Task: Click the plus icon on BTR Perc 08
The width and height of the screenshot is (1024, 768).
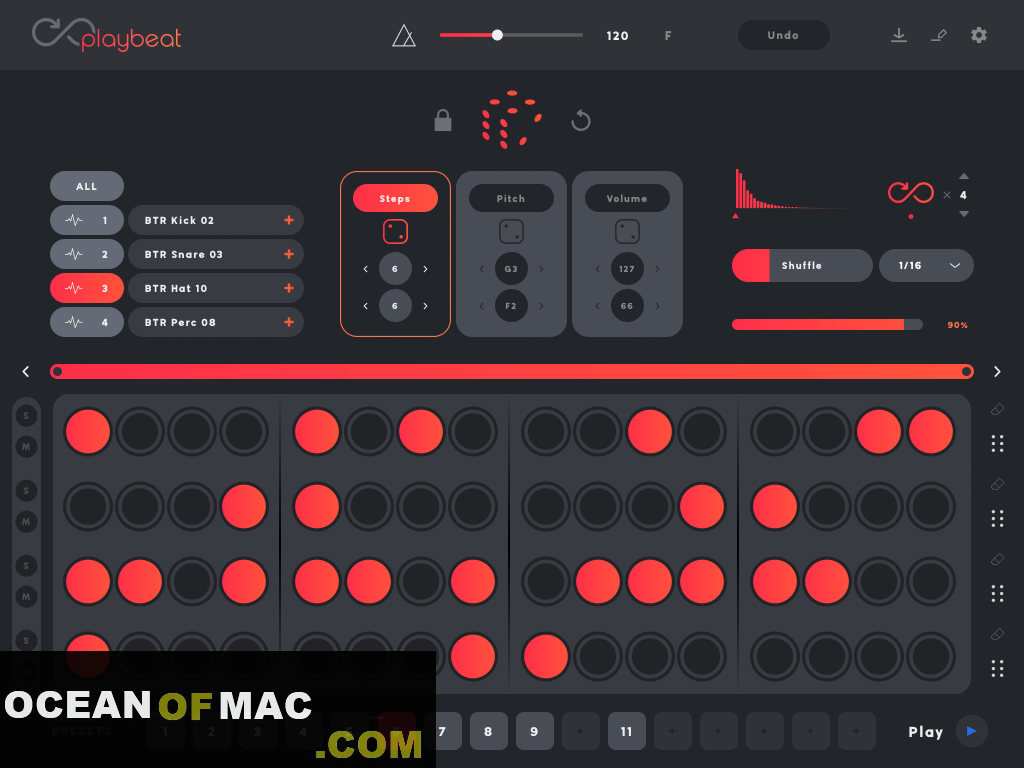Action: pos(289,323)
